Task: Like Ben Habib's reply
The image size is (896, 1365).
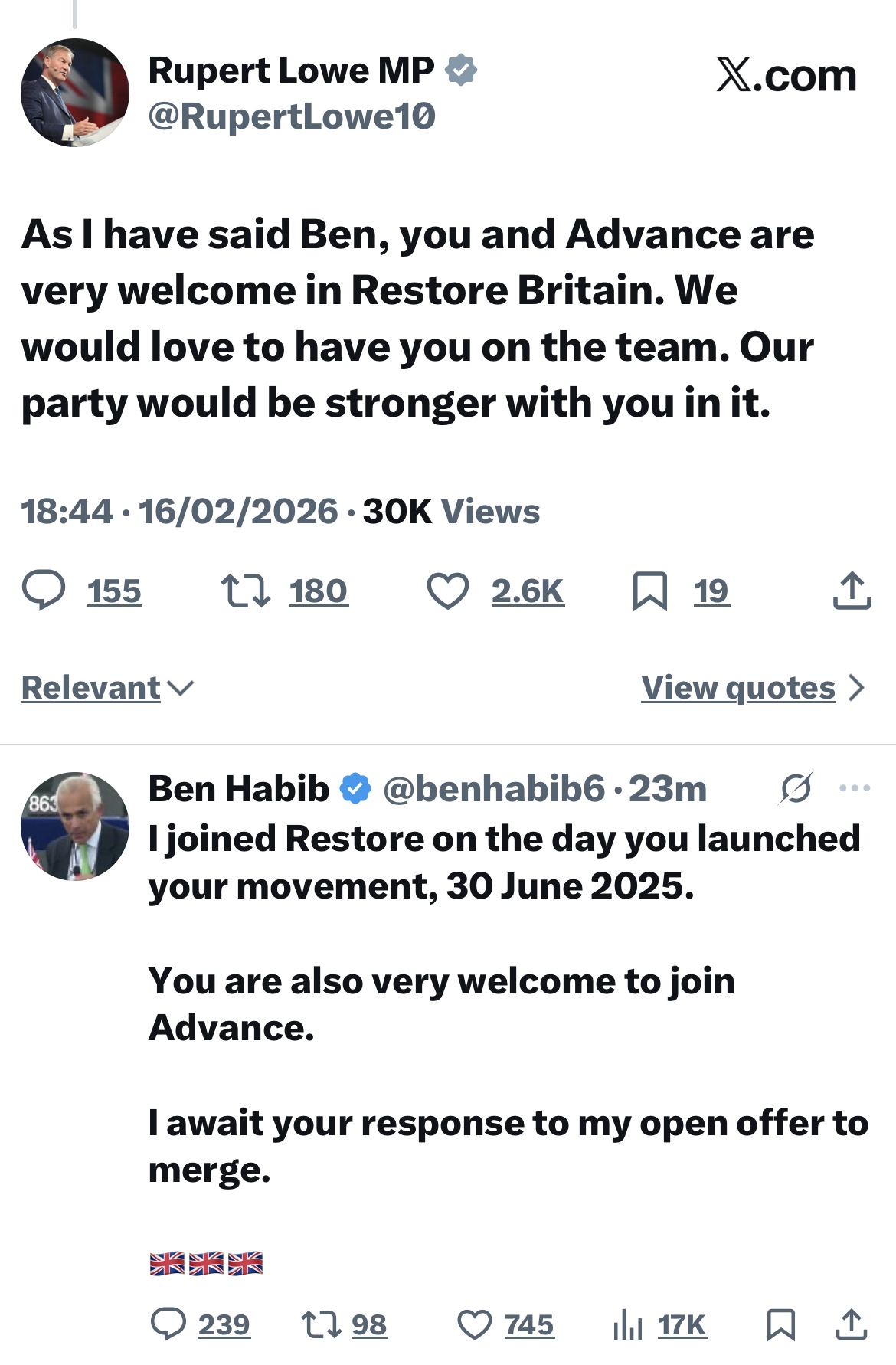Action: pyautogui.click(x=474, y=1324)
